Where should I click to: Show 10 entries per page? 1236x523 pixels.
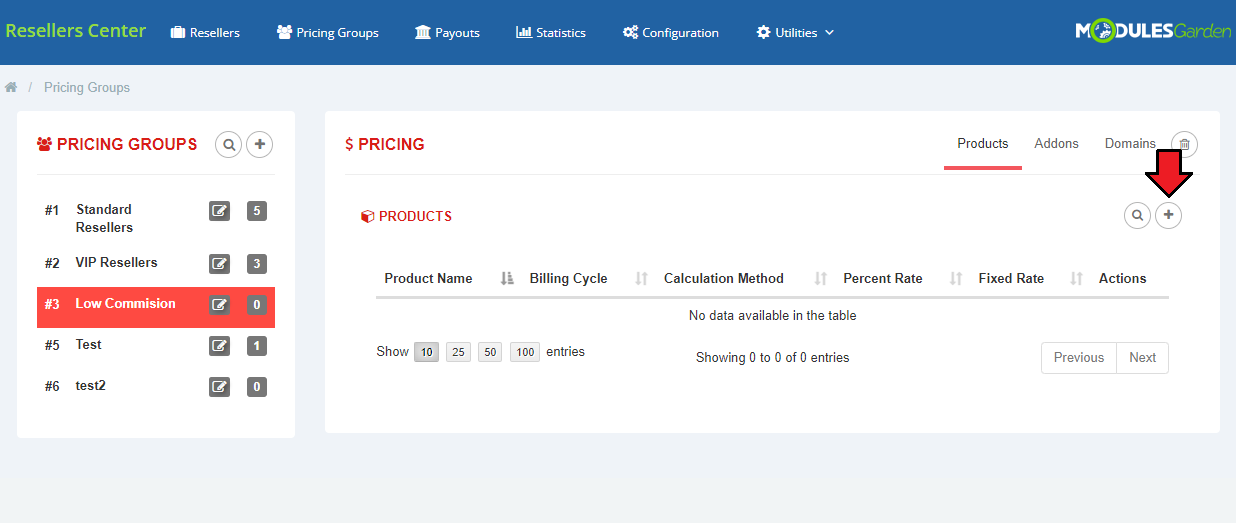[x=427, y=352]
